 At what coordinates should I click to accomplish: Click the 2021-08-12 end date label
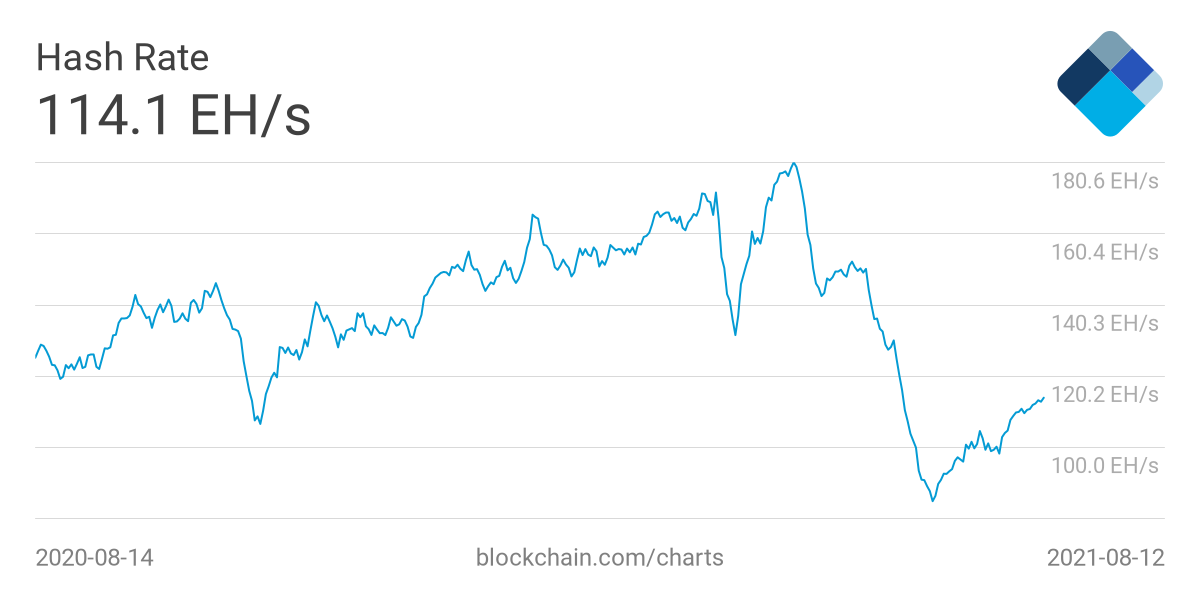pos(1105,557)
